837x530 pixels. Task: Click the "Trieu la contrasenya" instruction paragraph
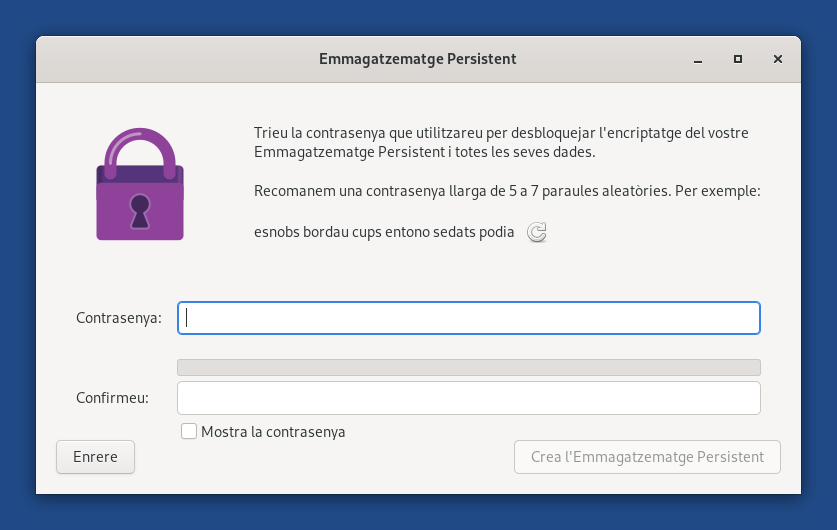(501, 143)
